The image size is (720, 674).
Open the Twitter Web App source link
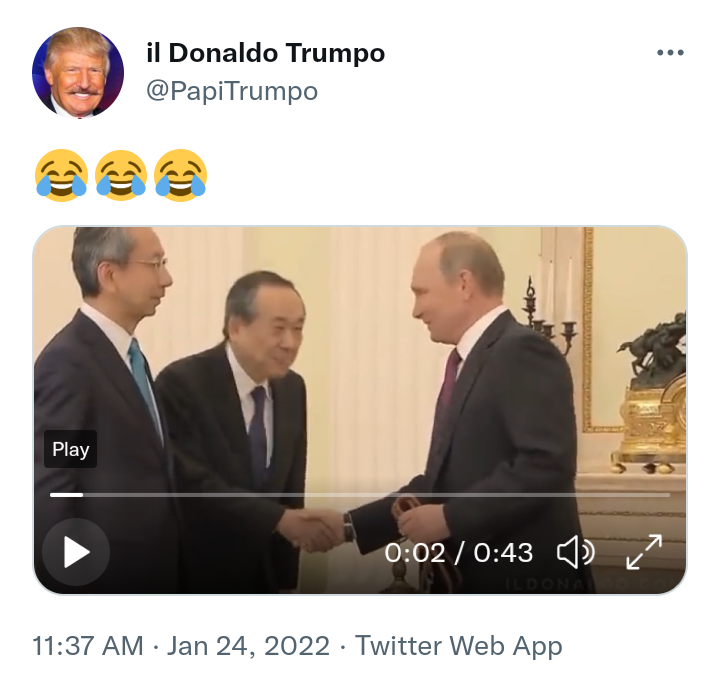(x=459, y=646)
